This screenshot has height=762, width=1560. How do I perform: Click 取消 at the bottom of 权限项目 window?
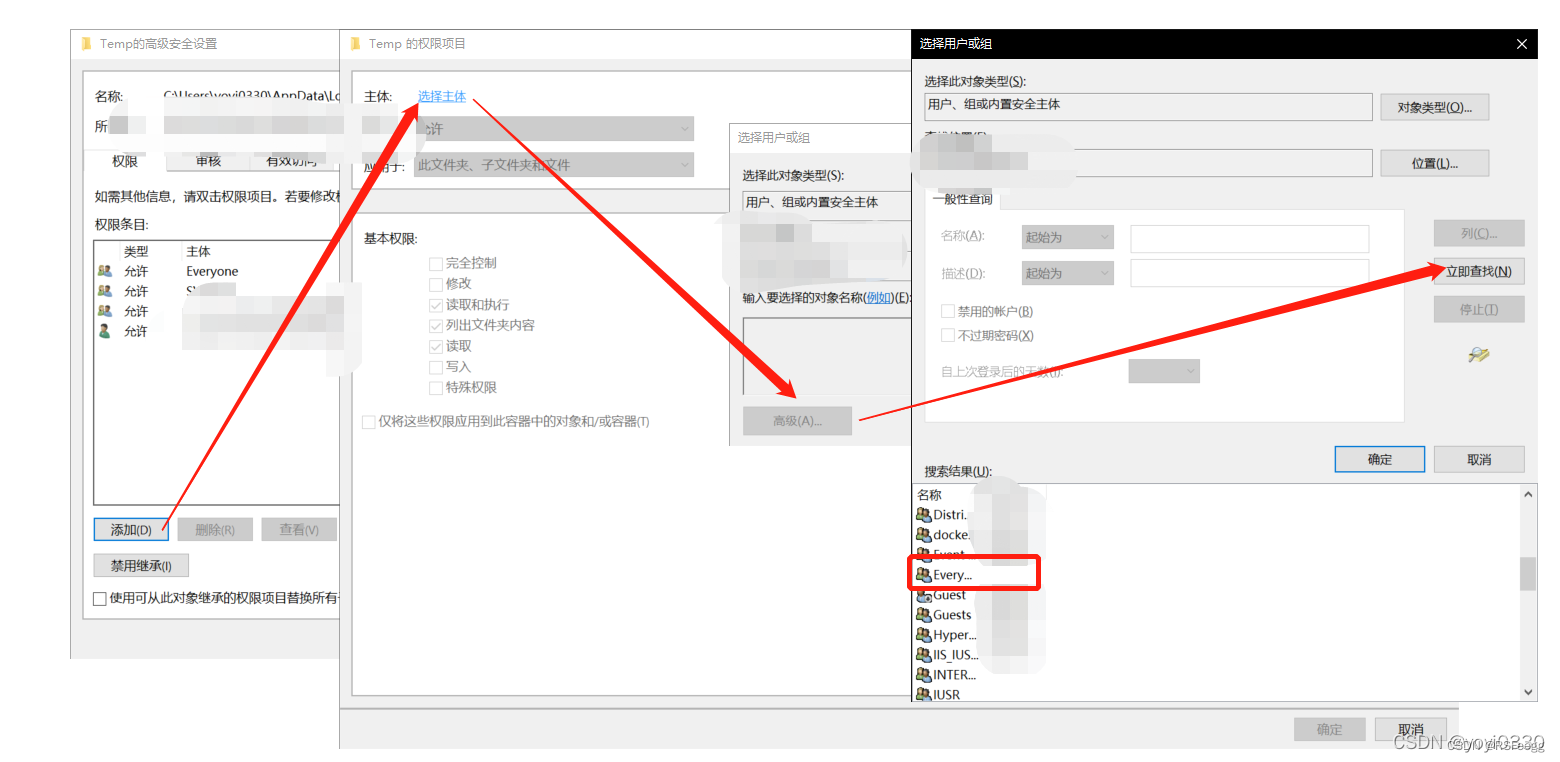coord(1411,729)
